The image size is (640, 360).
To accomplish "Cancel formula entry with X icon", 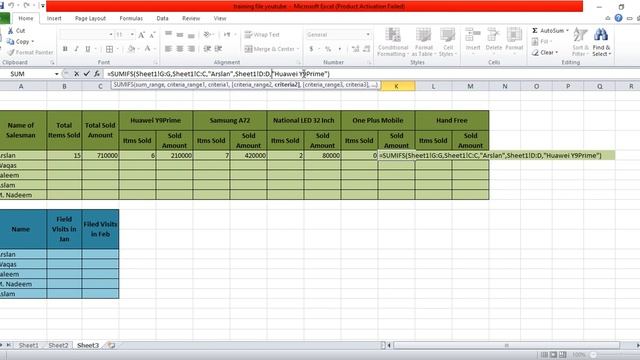I will [x=76, y=74].
